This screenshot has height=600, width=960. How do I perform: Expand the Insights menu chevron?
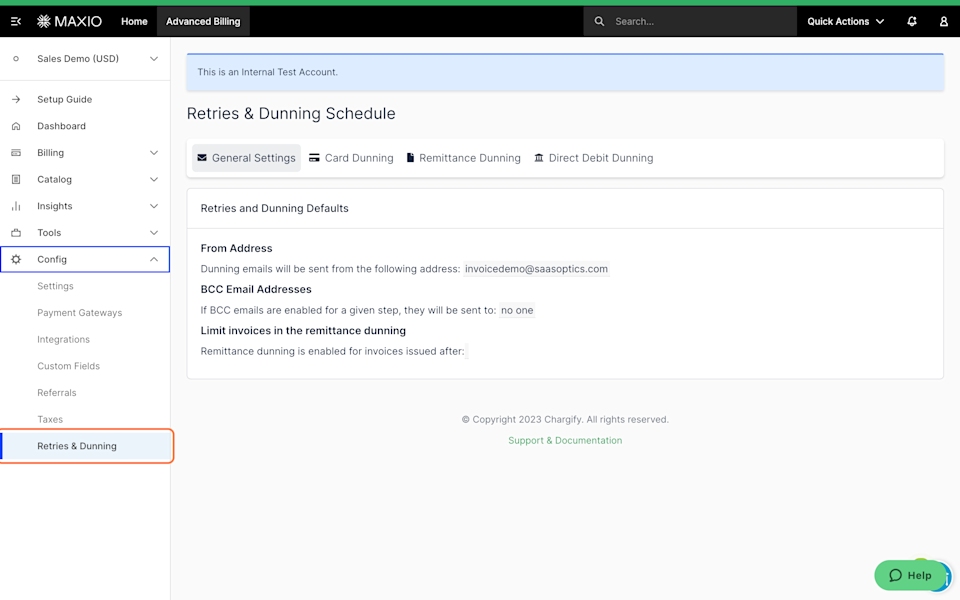coord(154,206)
